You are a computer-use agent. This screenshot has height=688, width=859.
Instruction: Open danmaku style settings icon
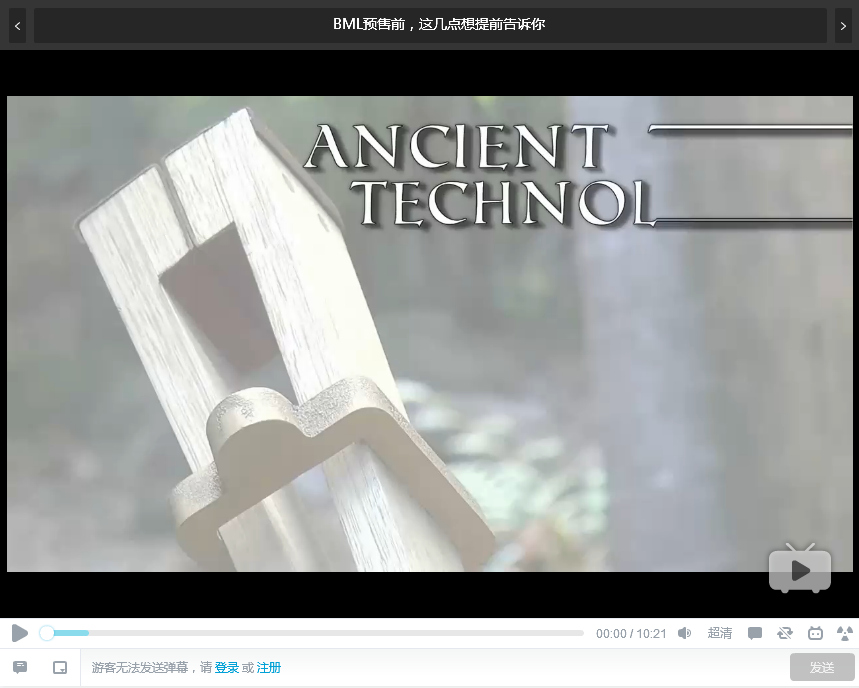click(x=20, y=667)
